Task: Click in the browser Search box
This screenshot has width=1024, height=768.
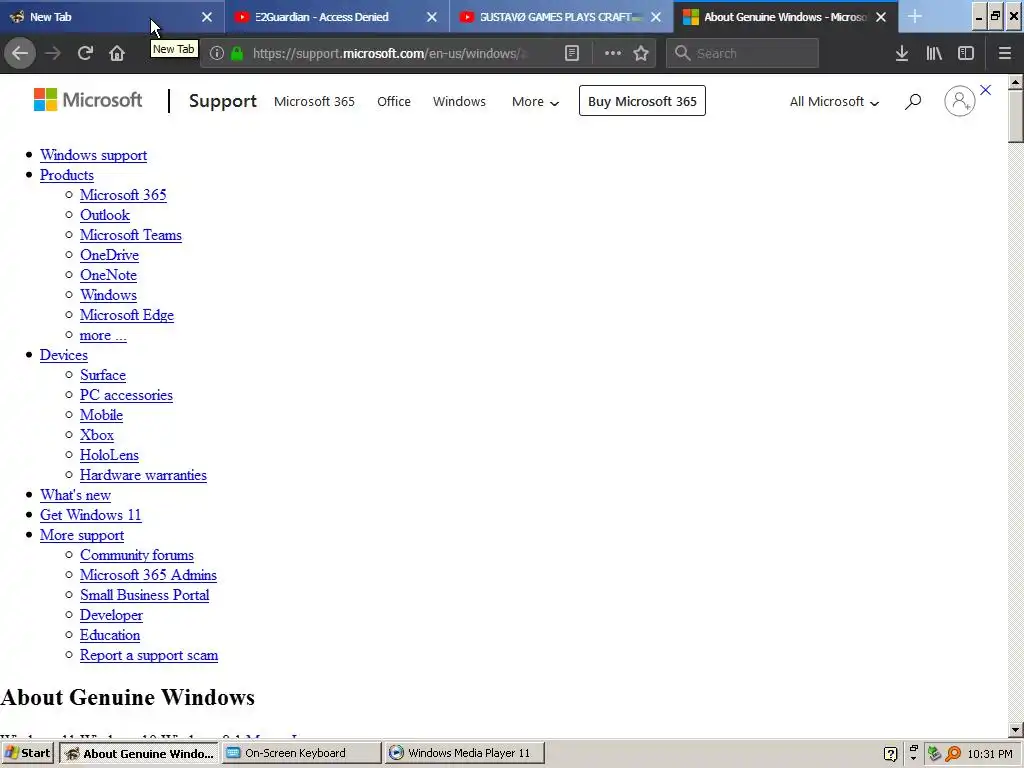Action: [742, 53]
